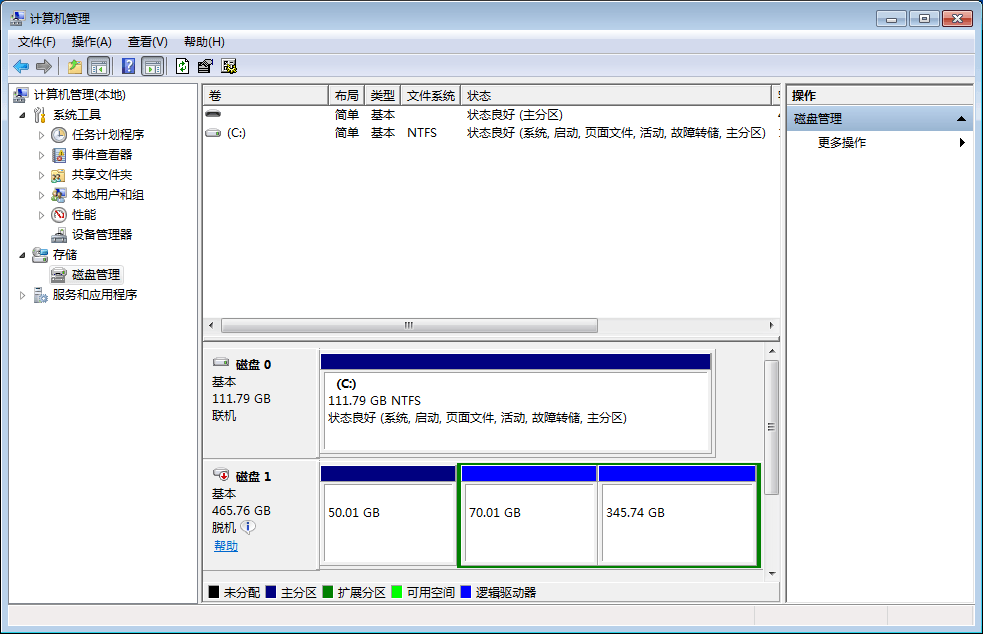This screenshot has width=983, height=634.
Task: Open the 操作(A) menu
Action: click(x=92, y=42)
